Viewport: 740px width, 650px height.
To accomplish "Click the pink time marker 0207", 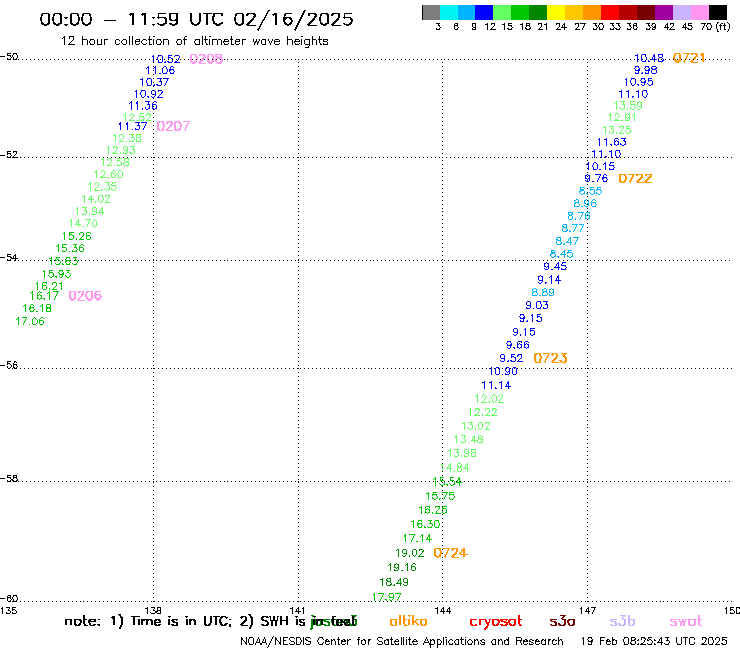I will [173, 126].
